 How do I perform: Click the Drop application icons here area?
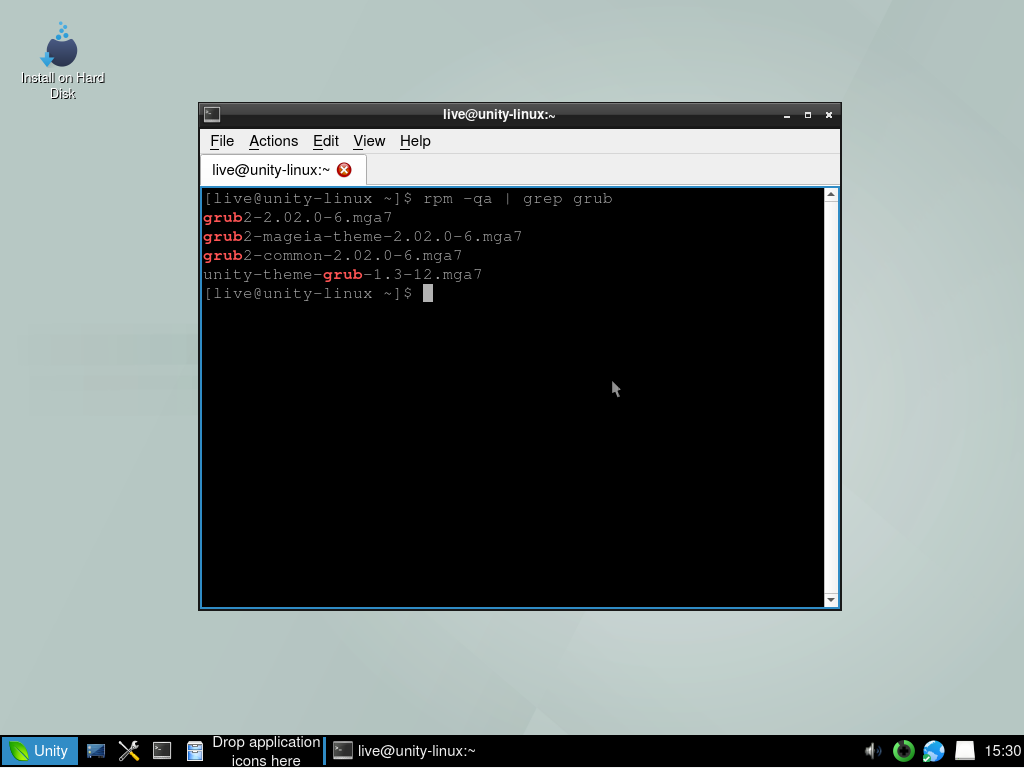(x=266, y=751)
